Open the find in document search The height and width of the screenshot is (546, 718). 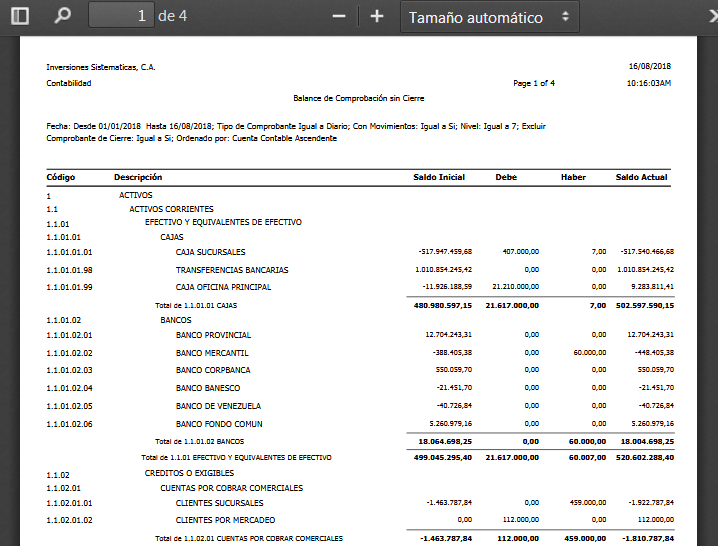point(62,16)
